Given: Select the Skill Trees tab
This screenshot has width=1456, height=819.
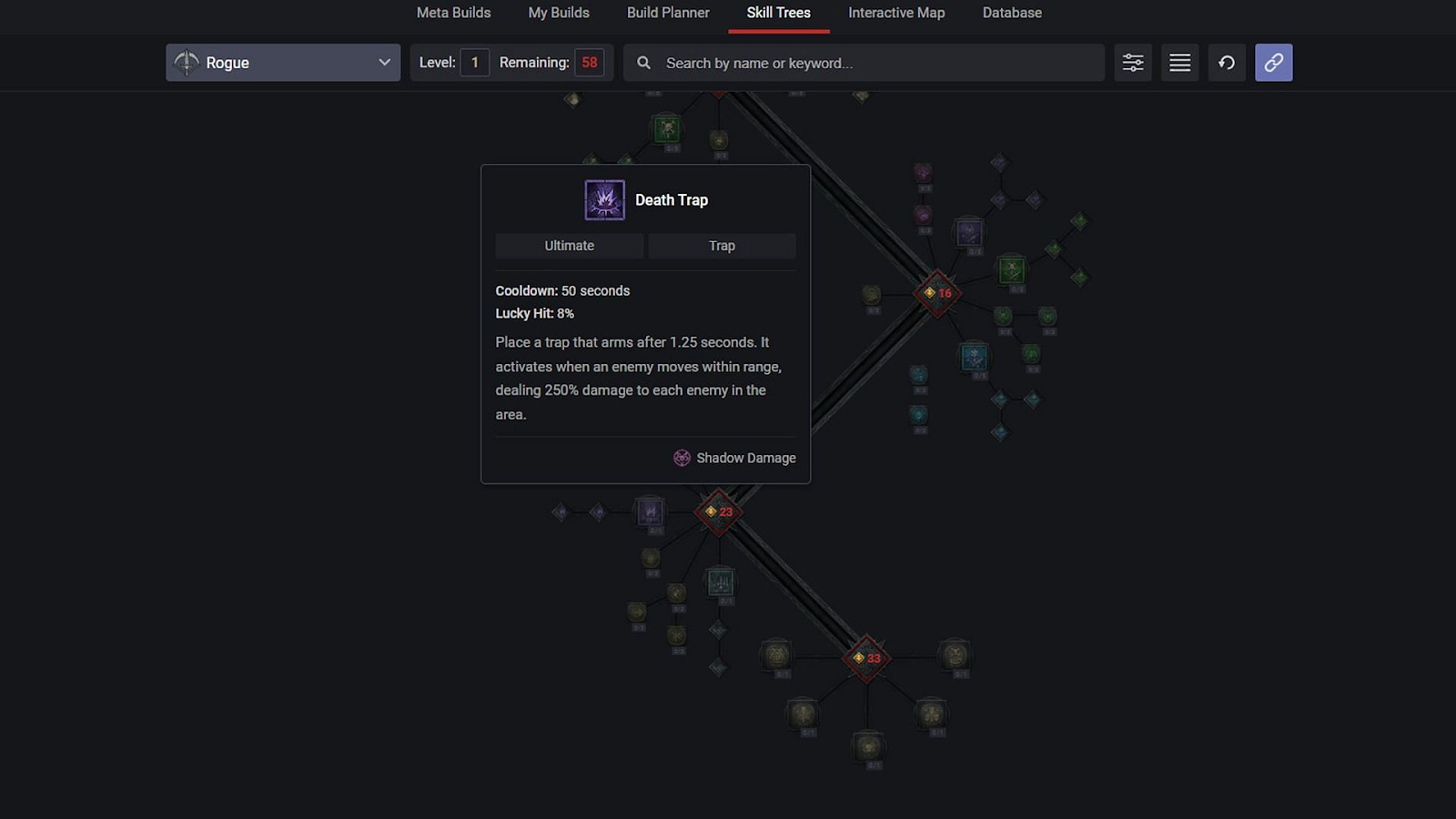Looking at the screenshot, I should click(778, 13).
